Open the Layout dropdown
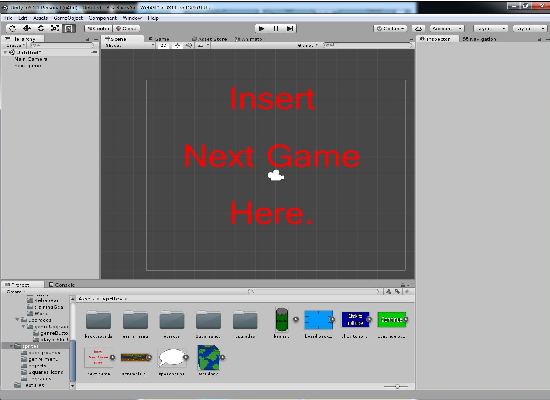Image resolution: width=550 pixels, height=400 pixels. point(530,28)
